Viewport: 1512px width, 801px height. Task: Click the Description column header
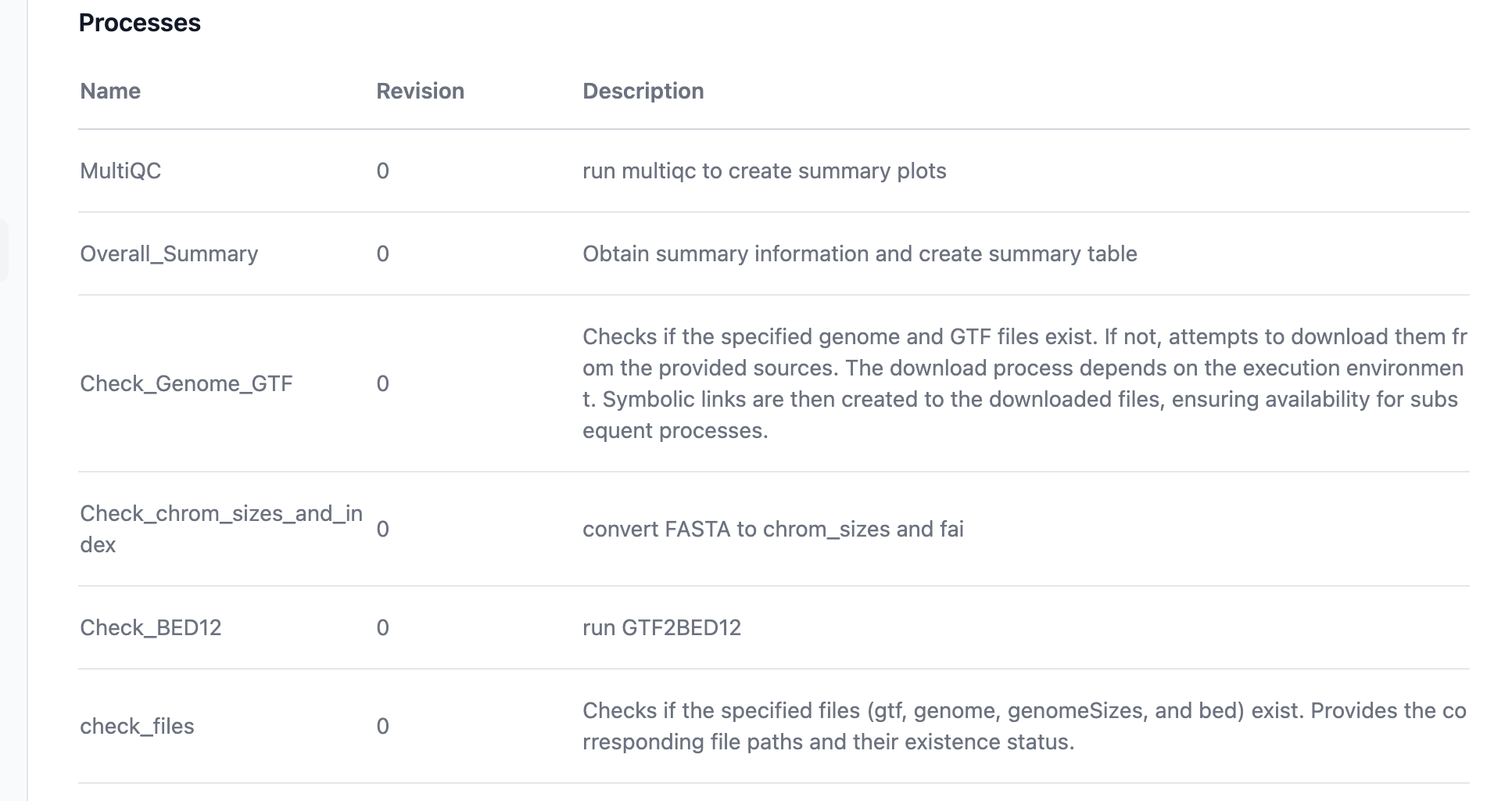[x=643, y=91]
